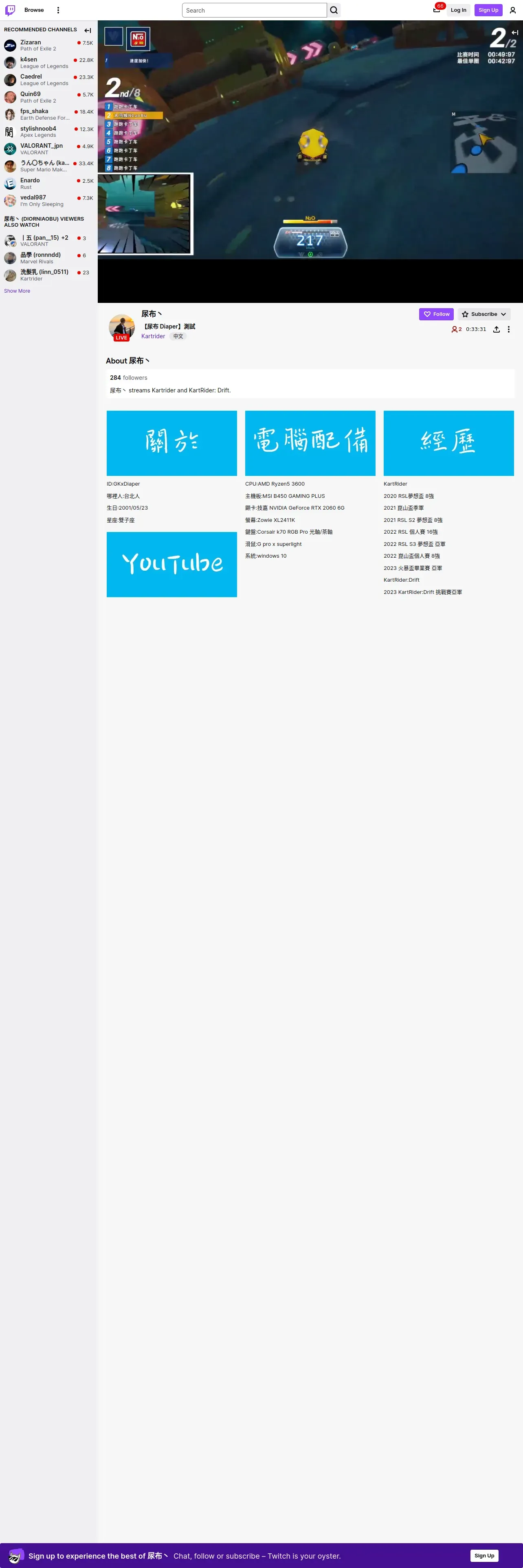This screenshot has height=1568, width=523.
Task: Open stream options three-dot menu
Action: (x=509, y=329)
